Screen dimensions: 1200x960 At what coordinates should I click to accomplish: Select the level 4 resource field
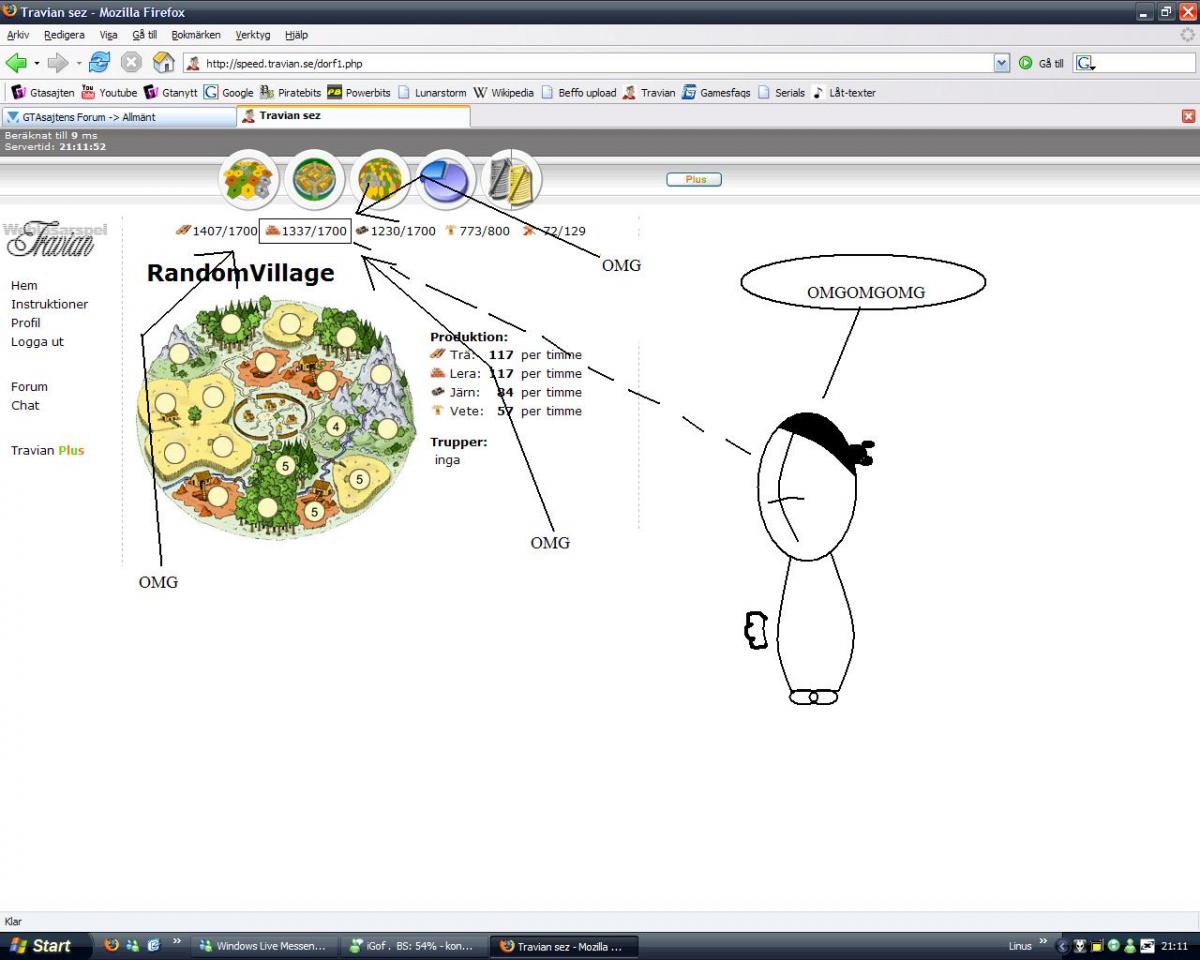pos(336,427)
